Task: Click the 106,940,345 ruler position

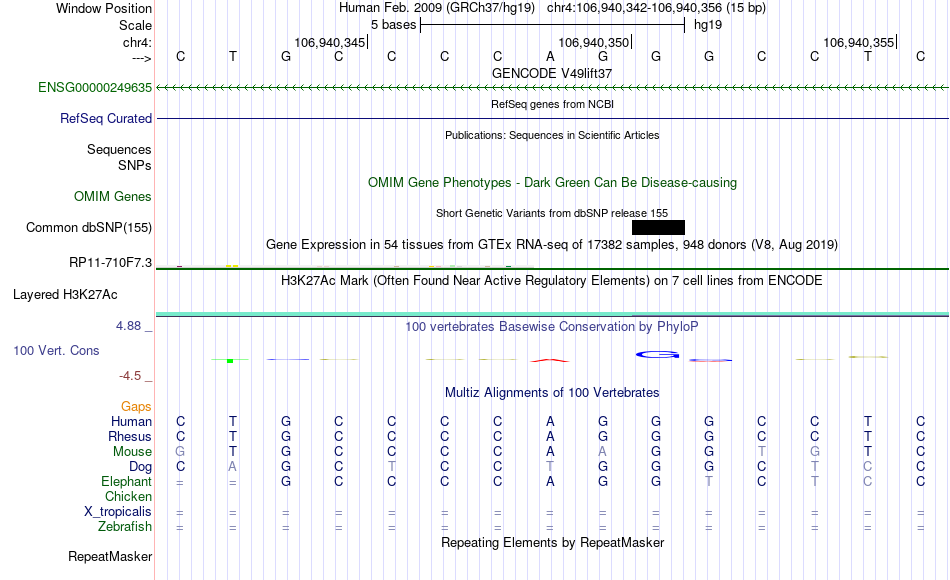Action: [330, 42]
